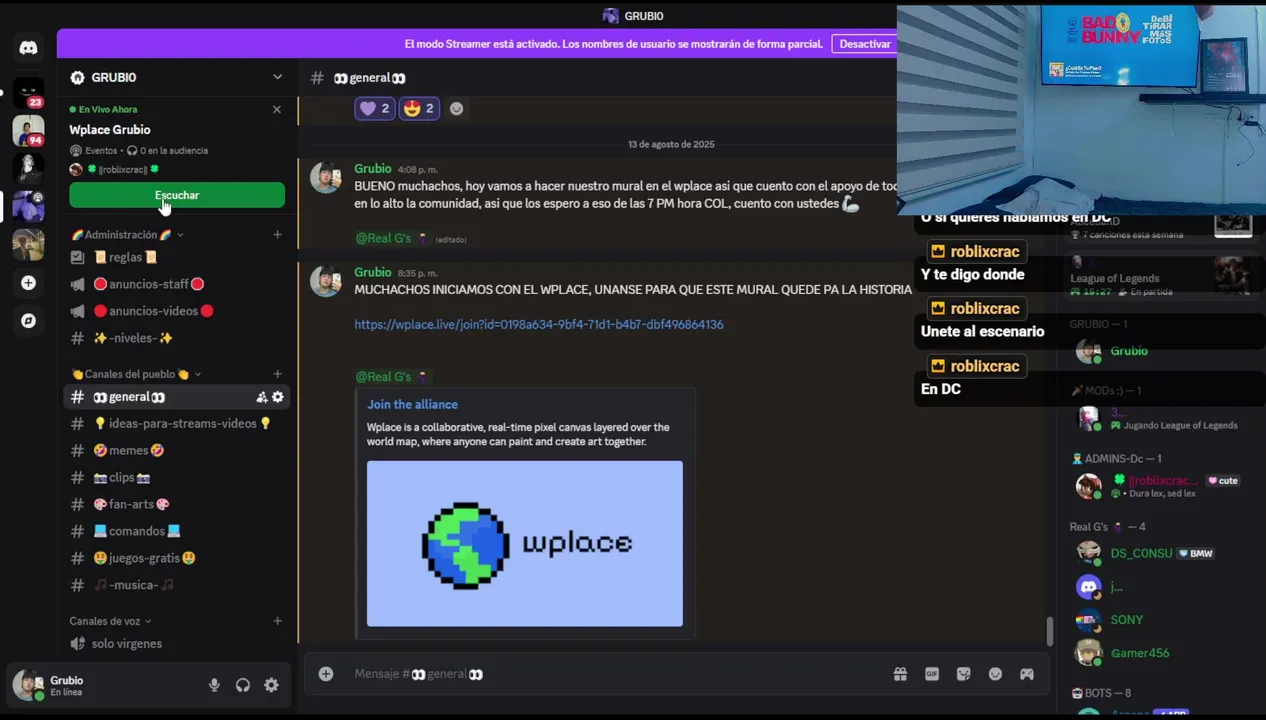Open the server icon with 23 badge

(x=28, y=93)
